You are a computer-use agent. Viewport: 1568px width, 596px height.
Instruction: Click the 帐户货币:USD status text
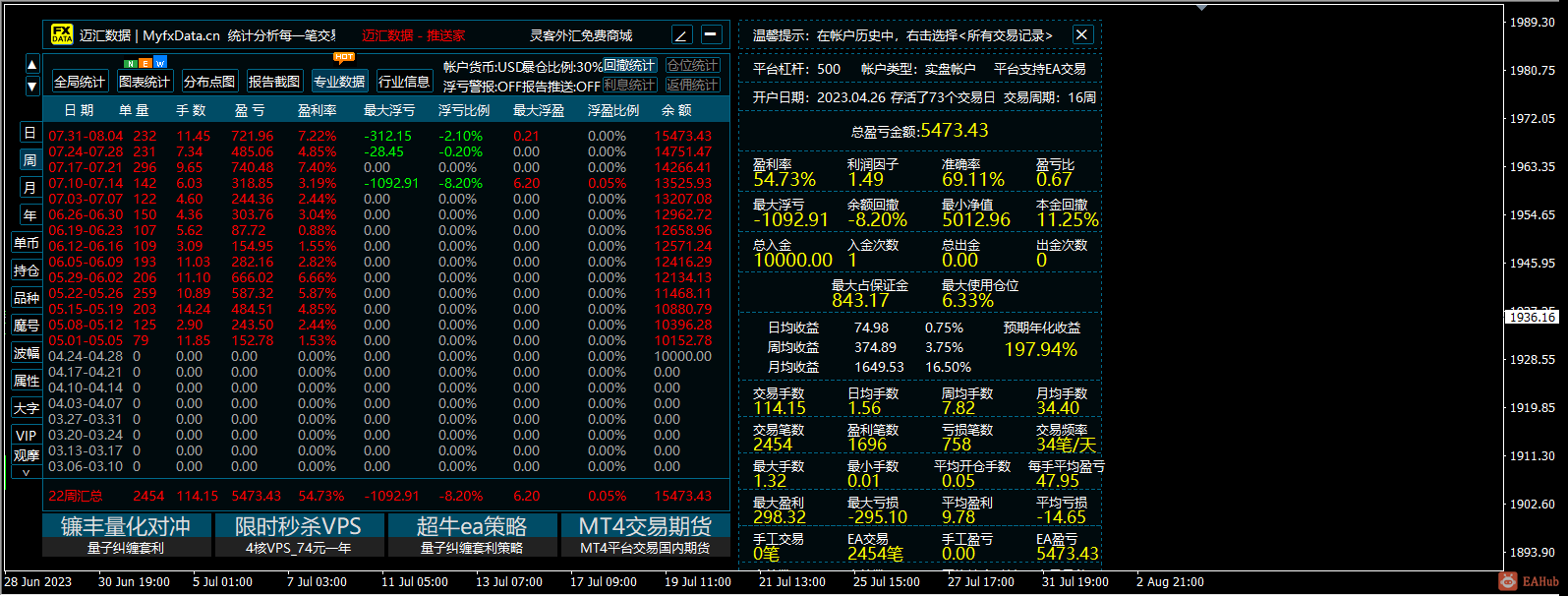[x=483, y=66]
